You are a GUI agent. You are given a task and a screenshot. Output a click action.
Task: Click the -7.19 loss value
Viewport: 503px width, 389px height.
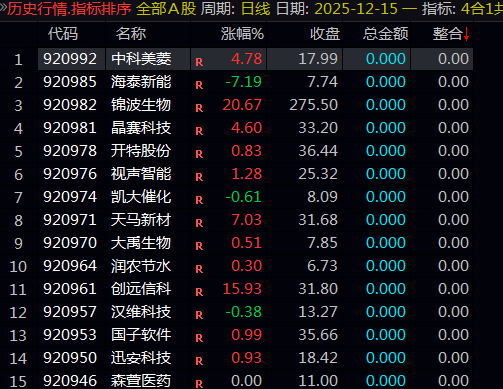(244, 82)
